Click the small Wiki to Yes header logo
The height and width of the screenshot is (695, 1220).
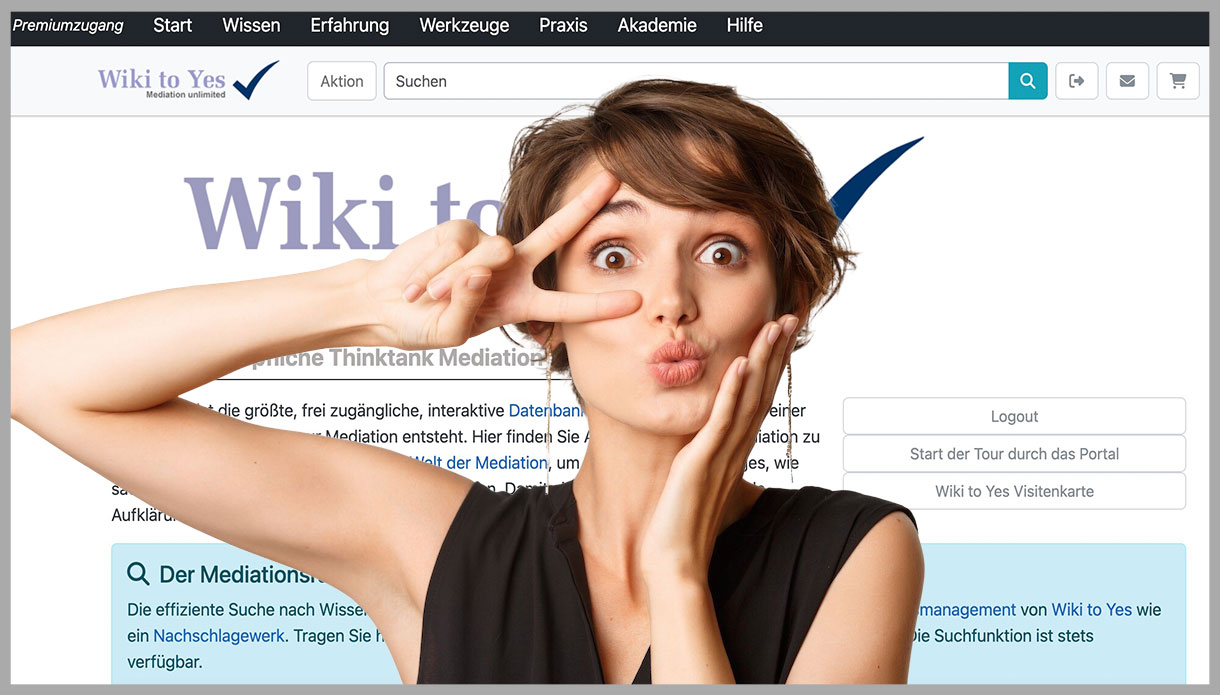(x=187, y=81)
